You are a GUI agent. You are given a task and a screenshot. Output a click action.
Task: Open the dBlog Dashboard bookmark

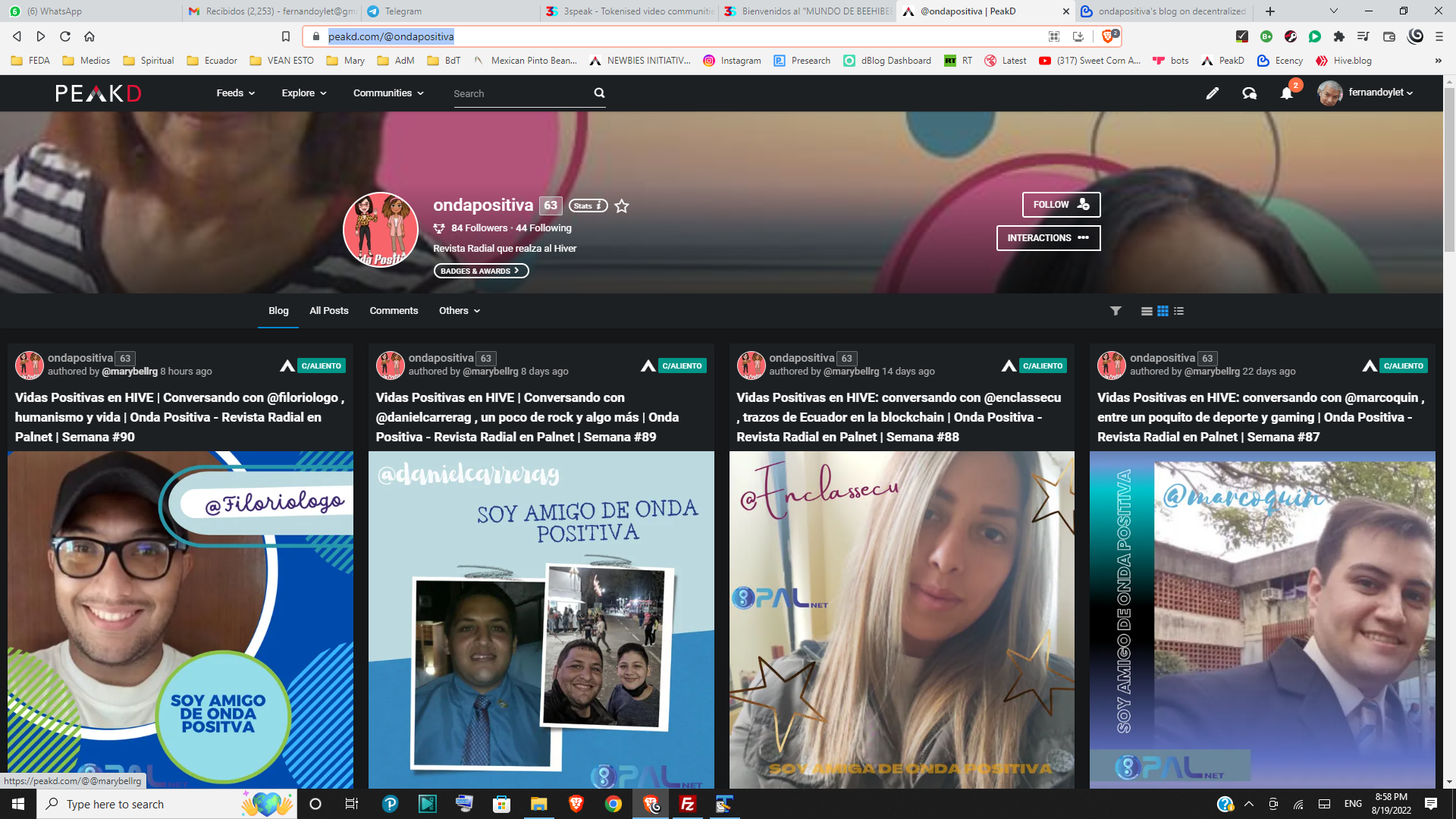pyautogui.click(x=887, y=61)
